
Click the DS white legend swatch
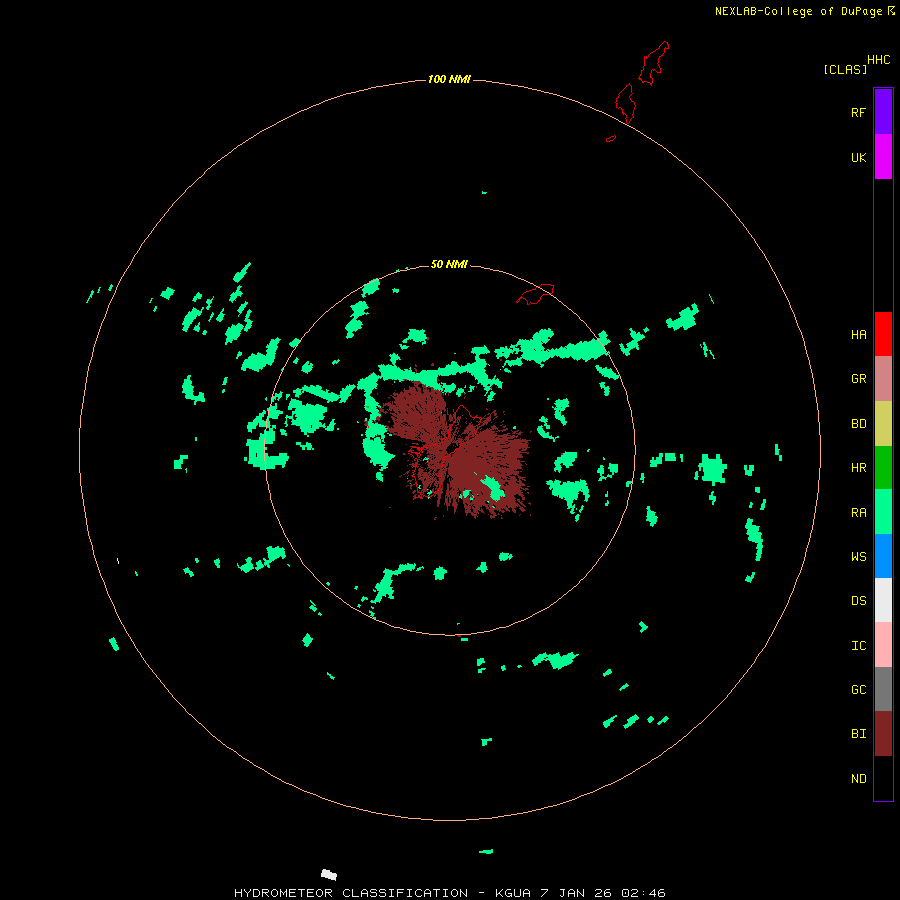[883, 600]
